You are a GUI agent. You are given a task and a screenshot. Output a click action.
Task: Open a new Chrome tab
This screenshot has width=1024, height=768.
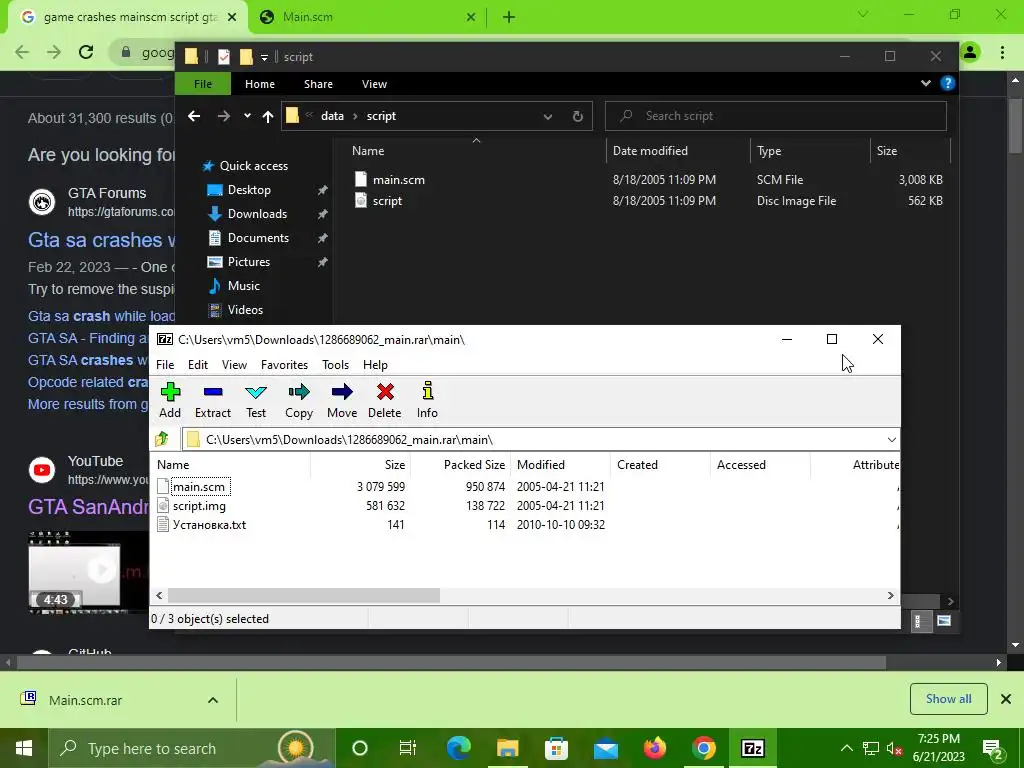tap(509, 17)
